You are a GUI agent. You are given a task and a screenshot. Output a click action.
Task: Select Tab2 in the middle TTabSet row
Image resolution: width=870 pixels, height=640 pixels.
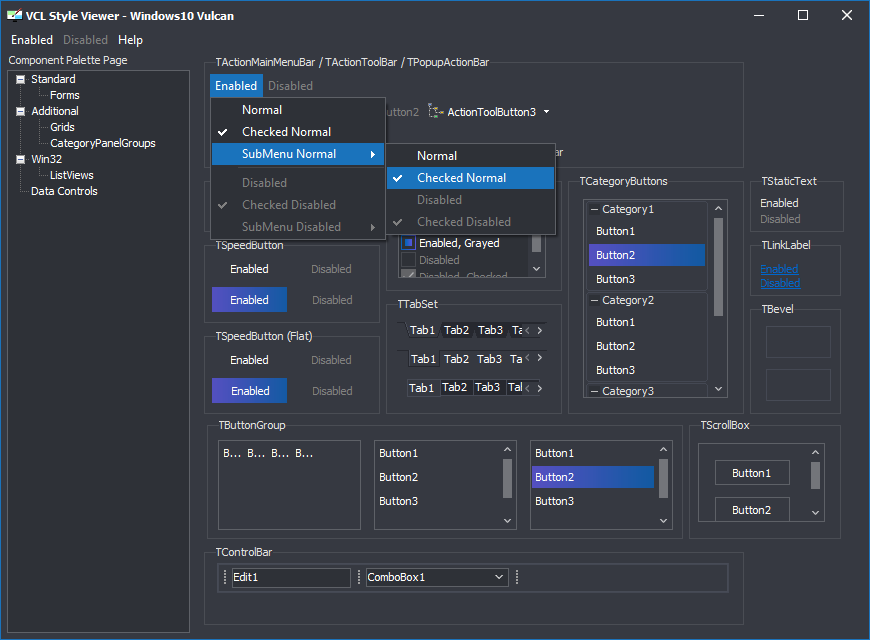tap(457, 359)
